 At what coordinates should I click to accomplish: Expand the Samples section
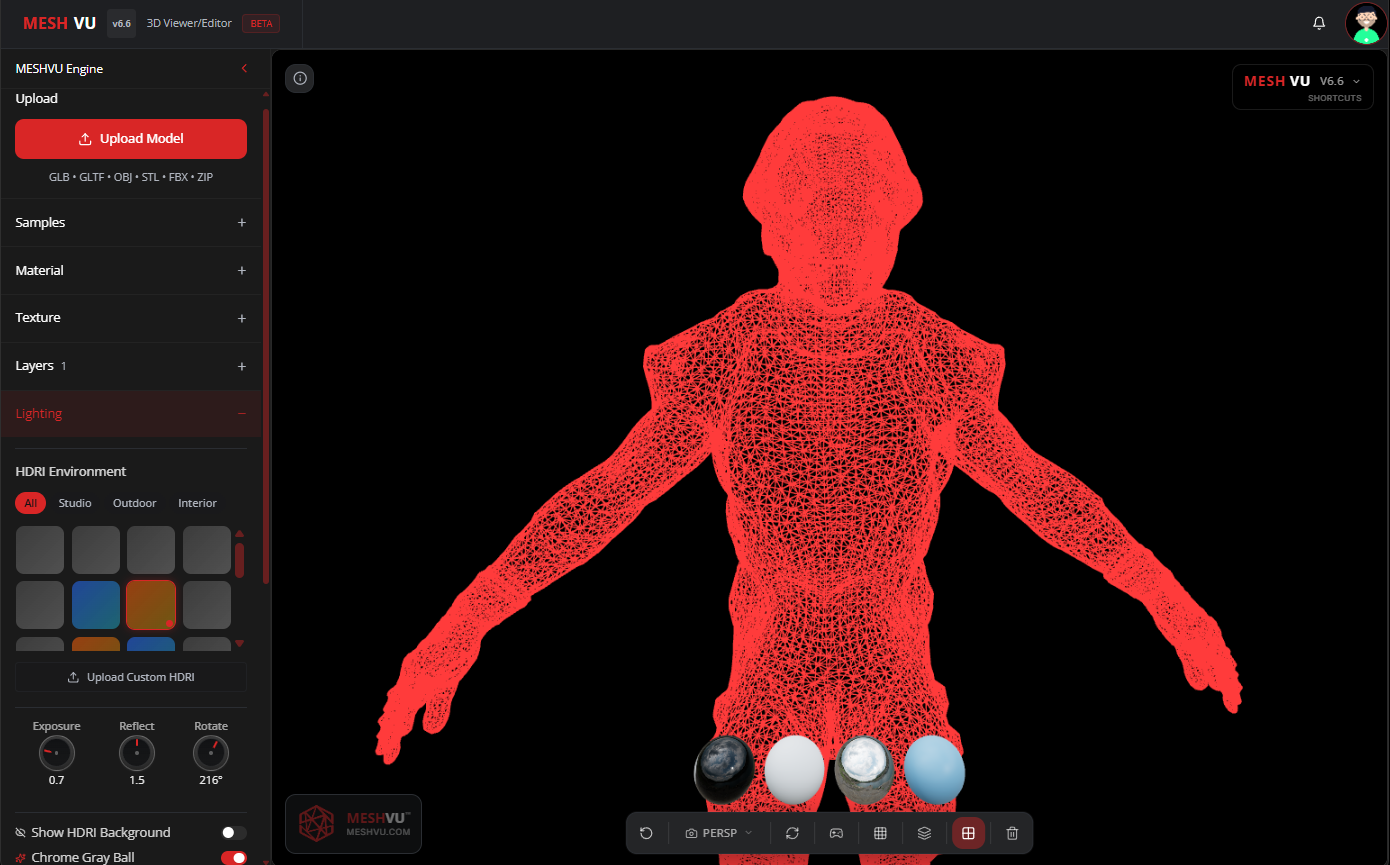131,222
